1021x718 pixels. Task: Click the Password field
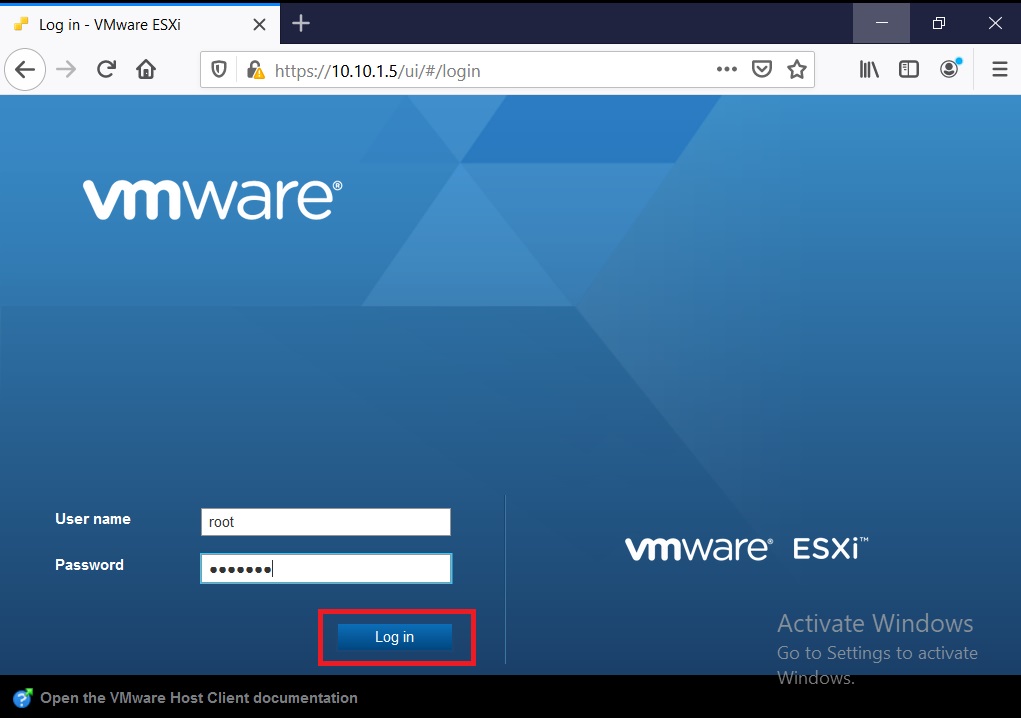(x=326, y=569)
